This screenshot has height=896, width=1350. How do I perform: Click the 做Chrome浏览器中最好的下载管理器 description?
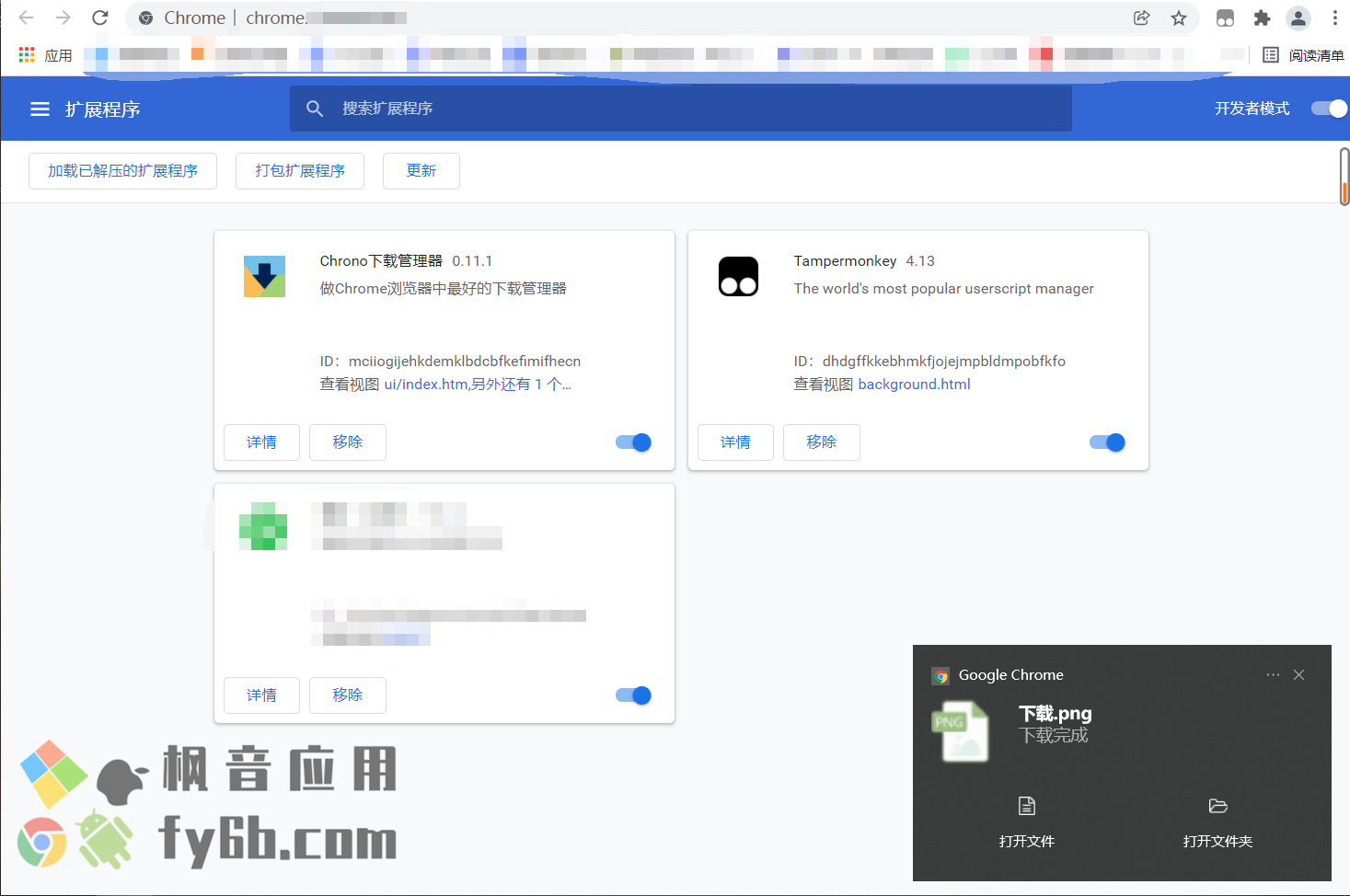pyautogui.click(x=443, y=289)
